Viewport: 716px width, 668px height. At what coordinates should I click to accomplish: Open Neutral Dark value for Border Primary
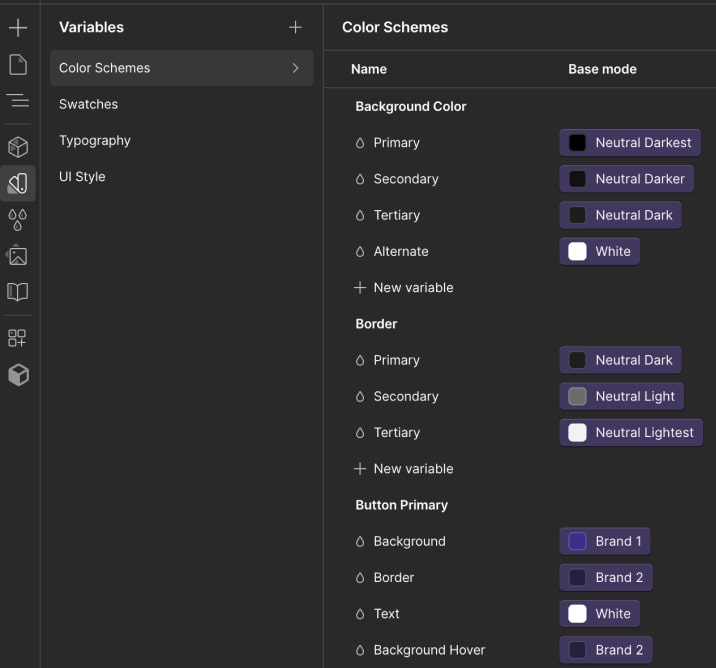point(620,360)
